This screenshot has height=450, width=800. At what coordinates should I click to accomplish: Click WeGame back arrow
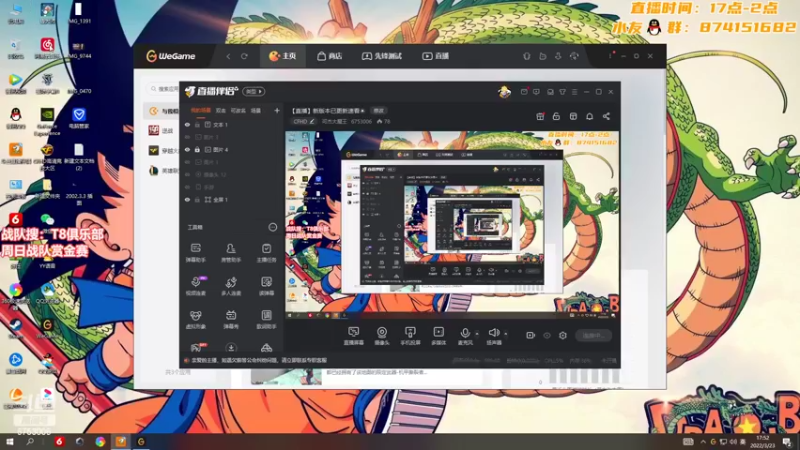click(228, 56)
